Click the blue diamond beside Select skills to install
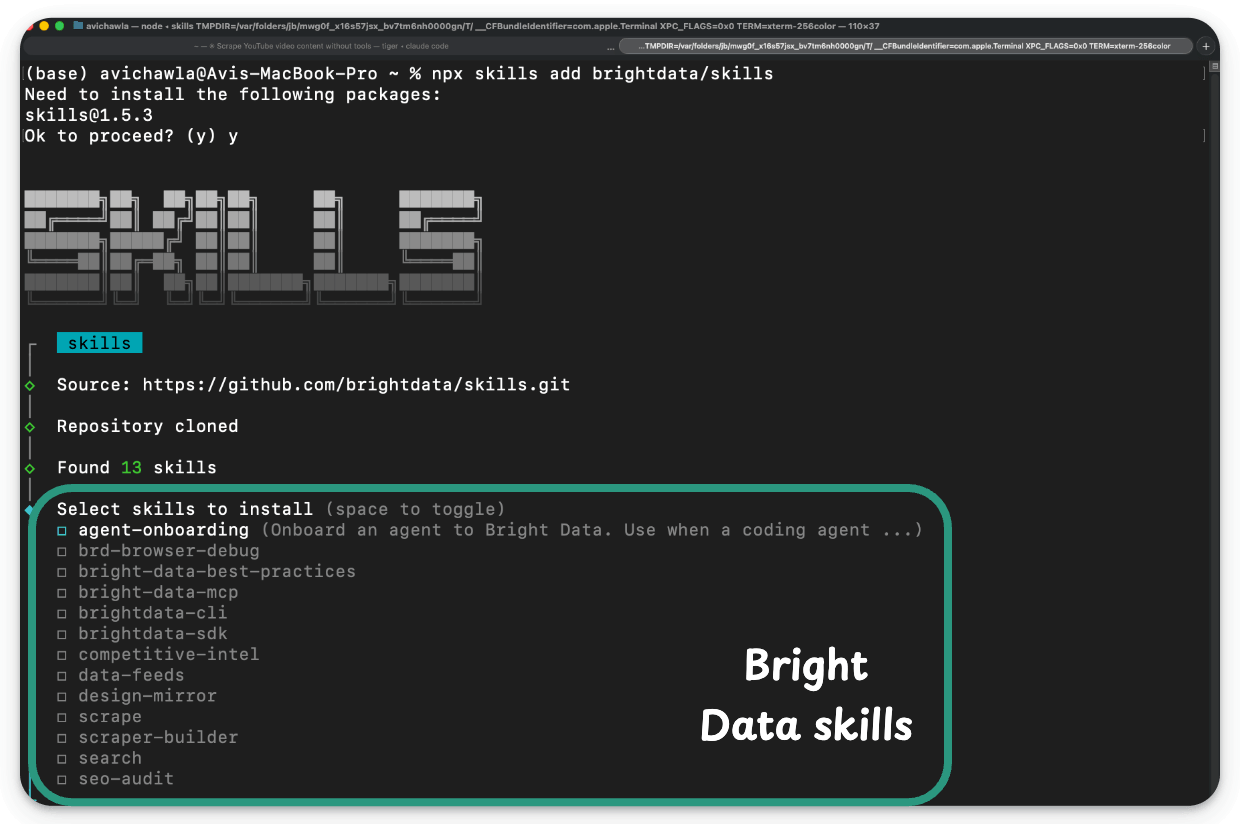This screenshot has width=1240, height=824. [x=30, y=510]
